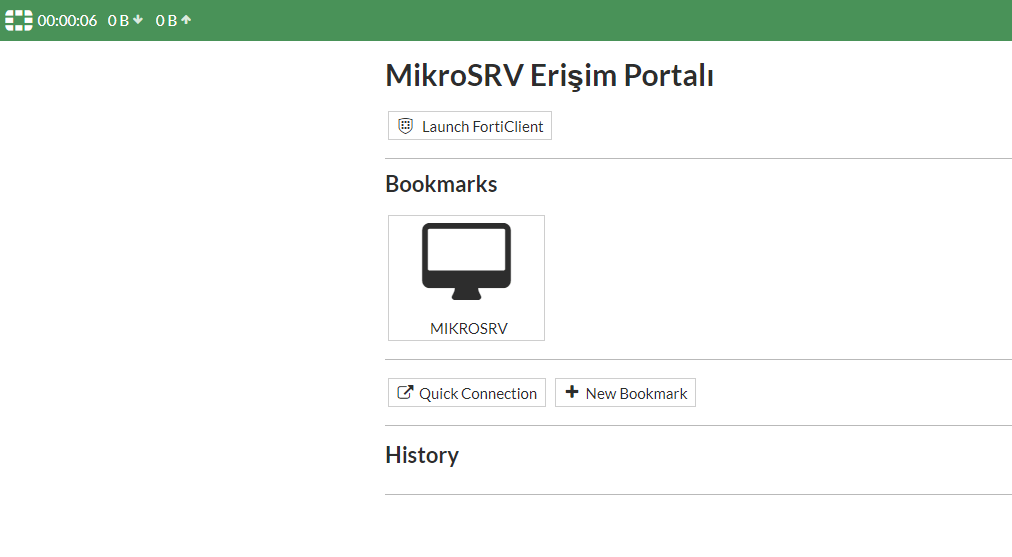
Task: Click the downloaded bytes counter text
Action: point(118,20)
